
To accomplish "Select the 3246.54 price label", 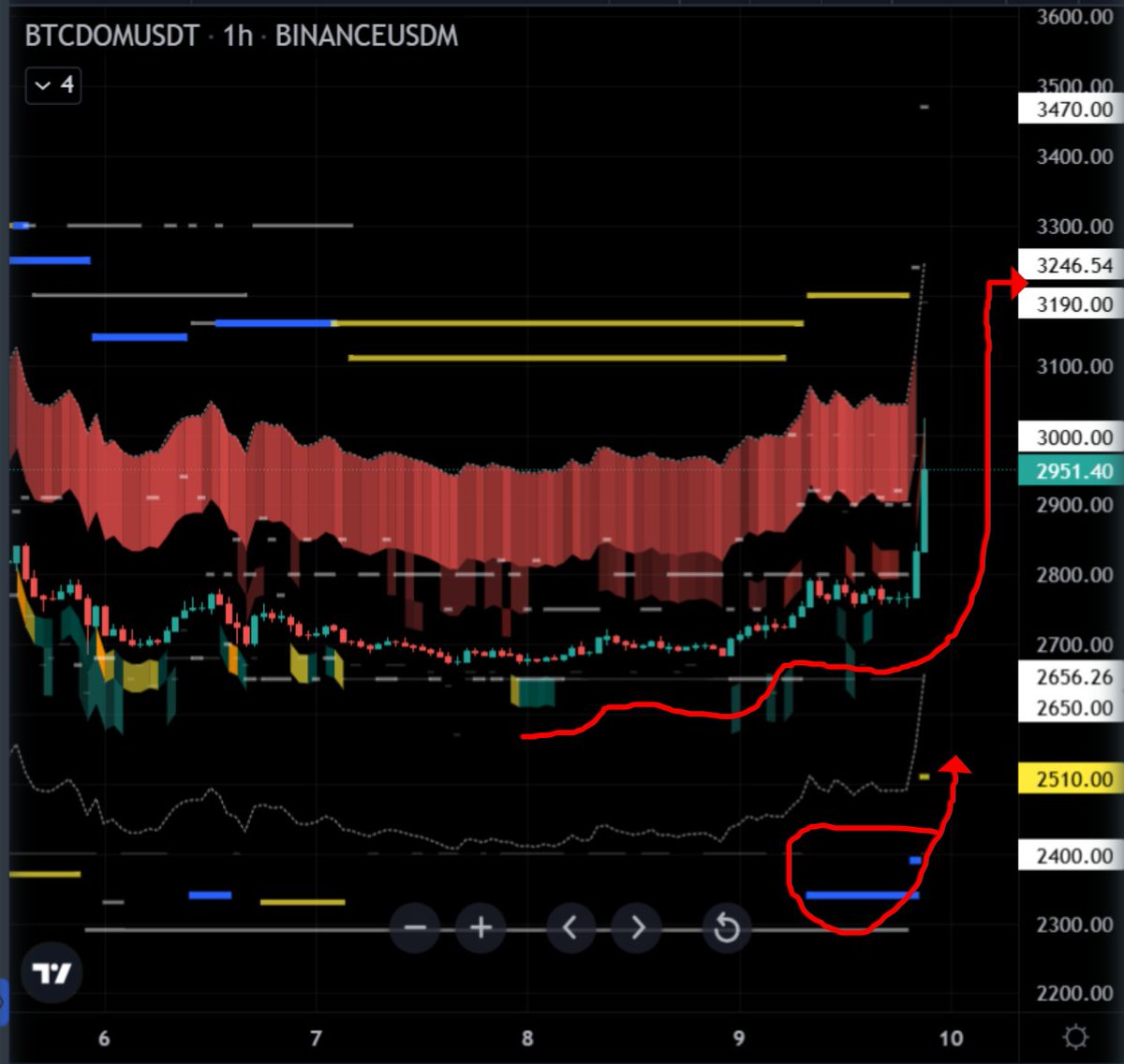I will point(1071,265).
